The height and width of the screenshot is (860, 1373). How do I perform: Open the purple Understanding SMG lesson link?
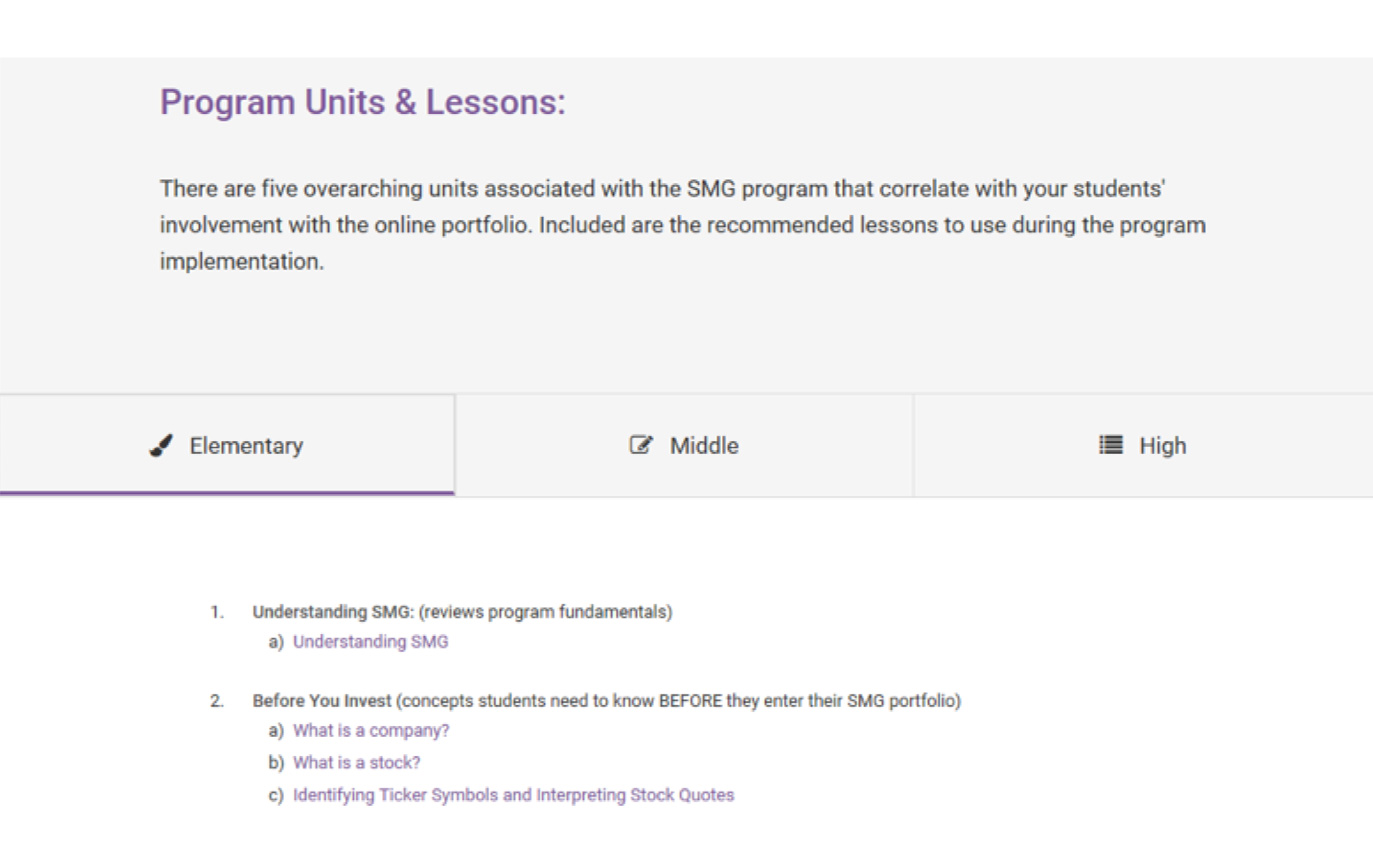(370, 642)
